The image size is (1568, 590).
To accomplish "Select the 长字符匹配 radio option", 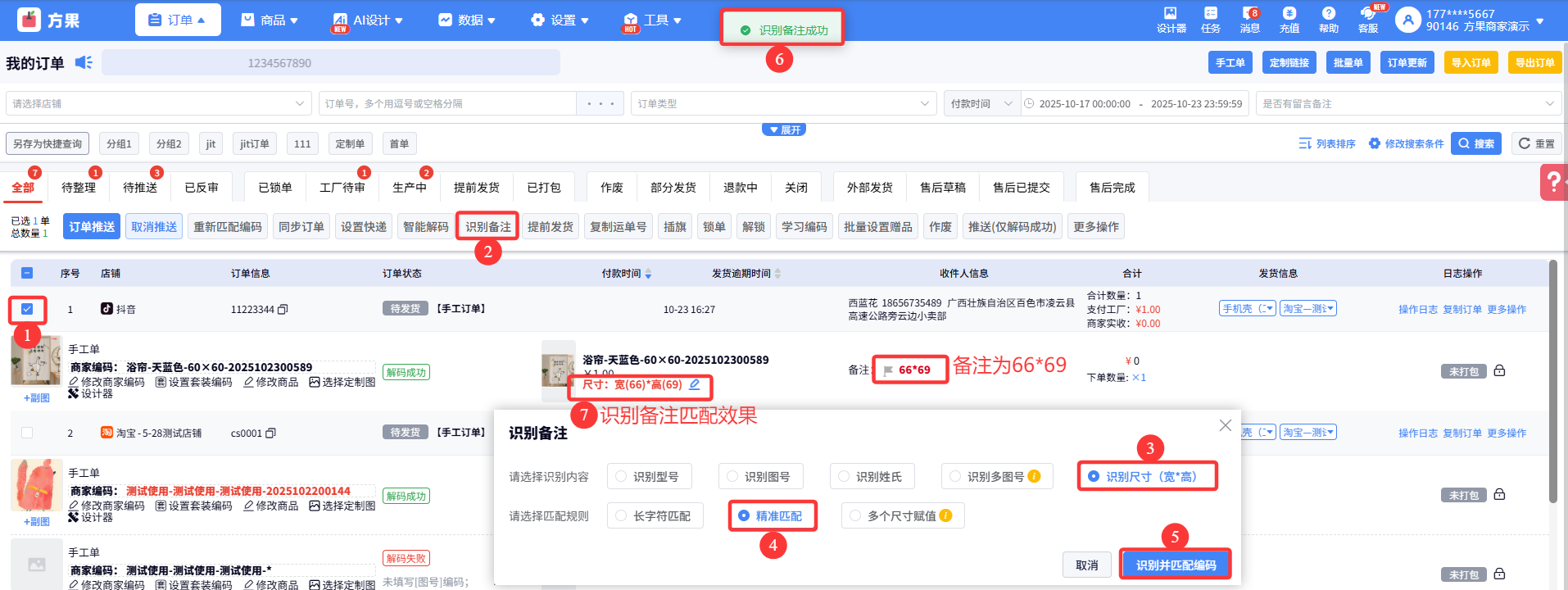I will click(621, 515).
